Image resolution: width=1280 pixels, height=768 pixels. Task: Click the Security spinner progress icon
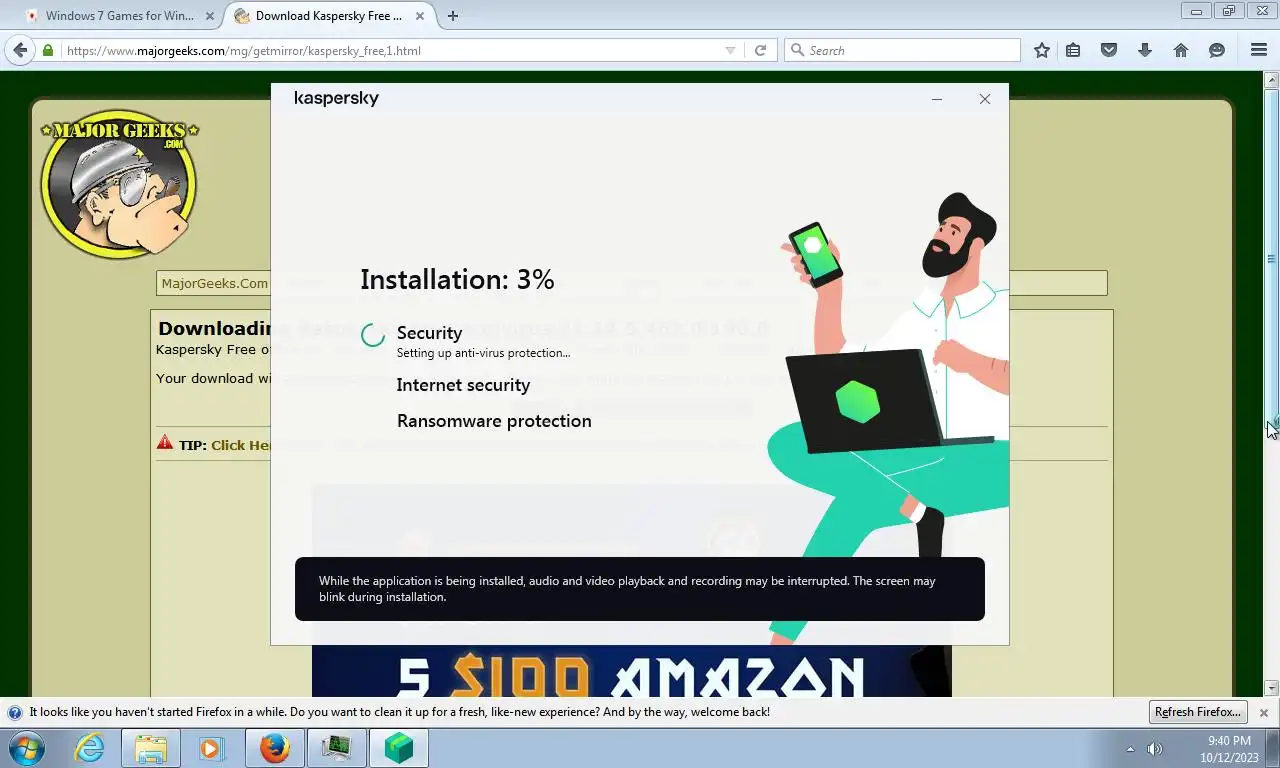point(373,335)
